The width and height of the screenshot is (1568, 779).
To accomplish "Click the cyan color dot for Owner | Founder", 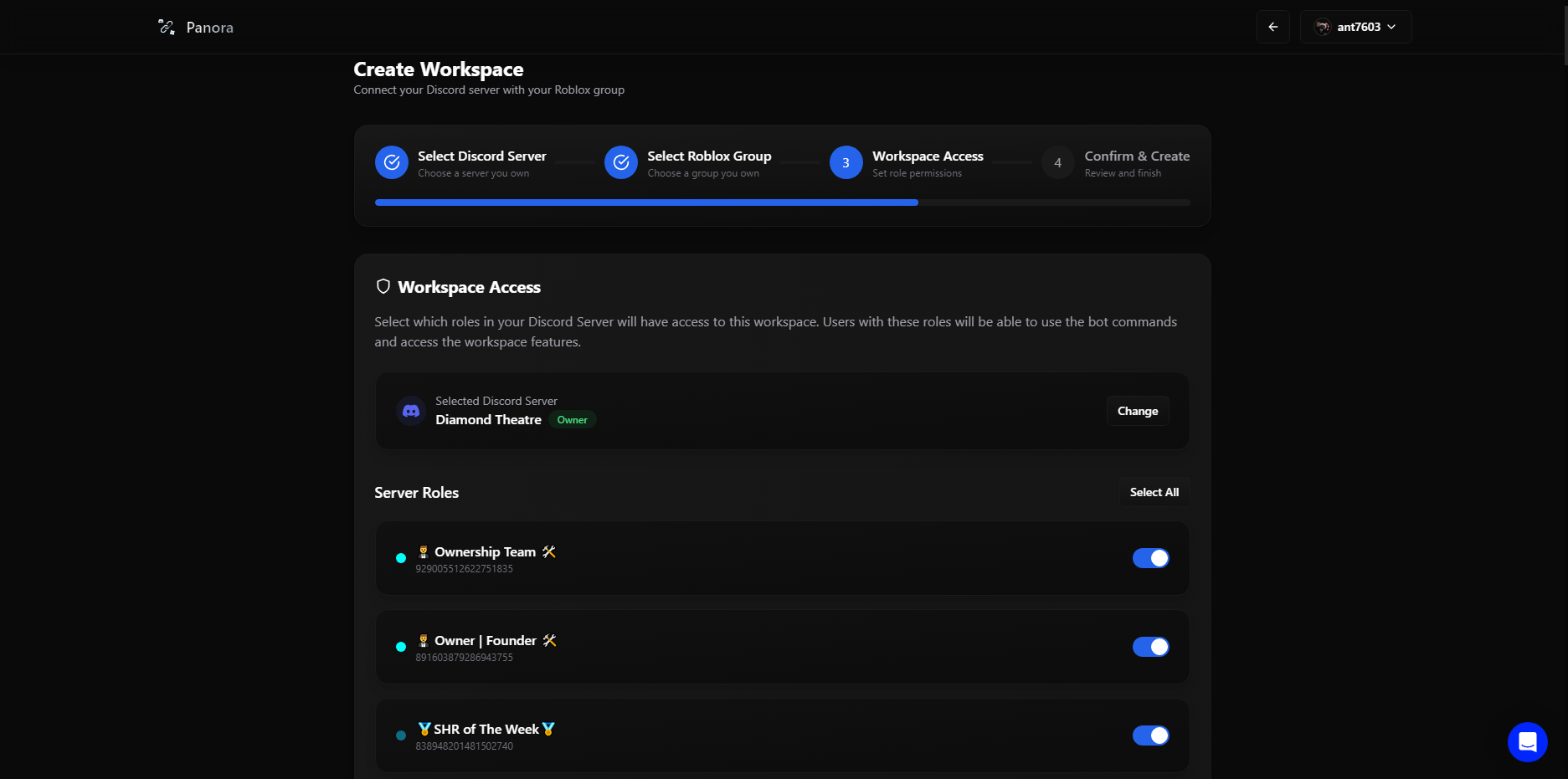I will click(x=401, y=647).
